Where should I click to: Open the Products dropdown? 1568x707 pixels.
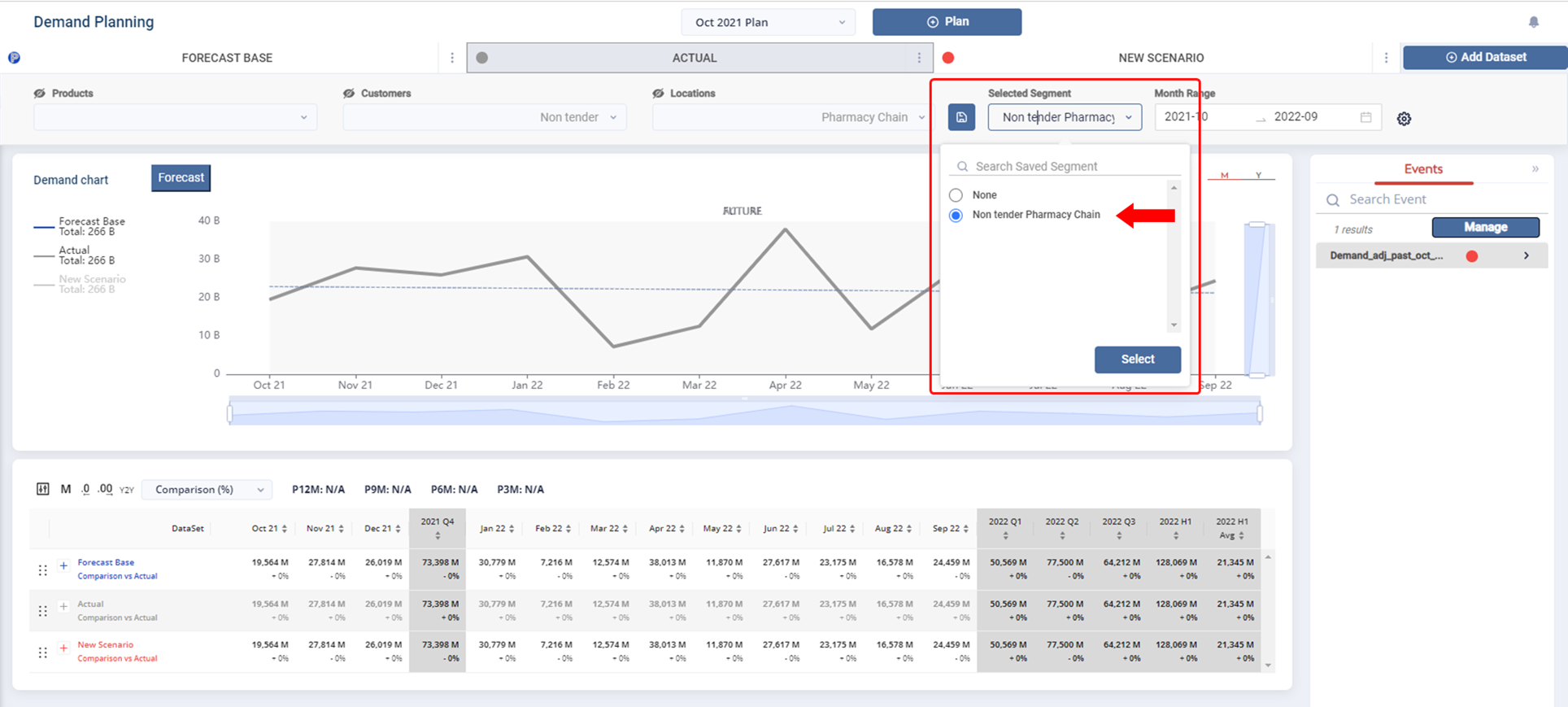(175, 117)
